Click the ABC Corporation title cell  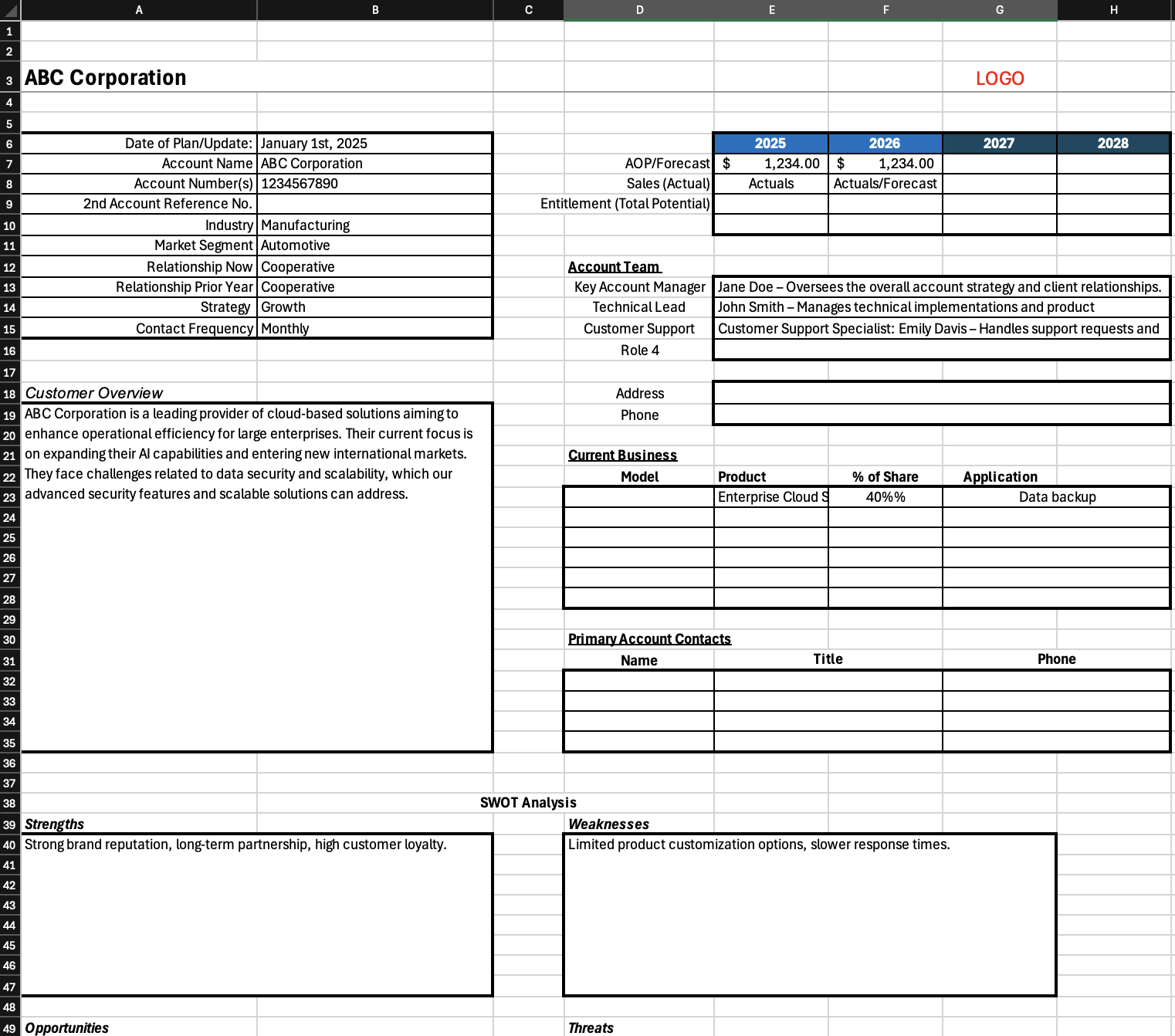[x=104, y=77]
